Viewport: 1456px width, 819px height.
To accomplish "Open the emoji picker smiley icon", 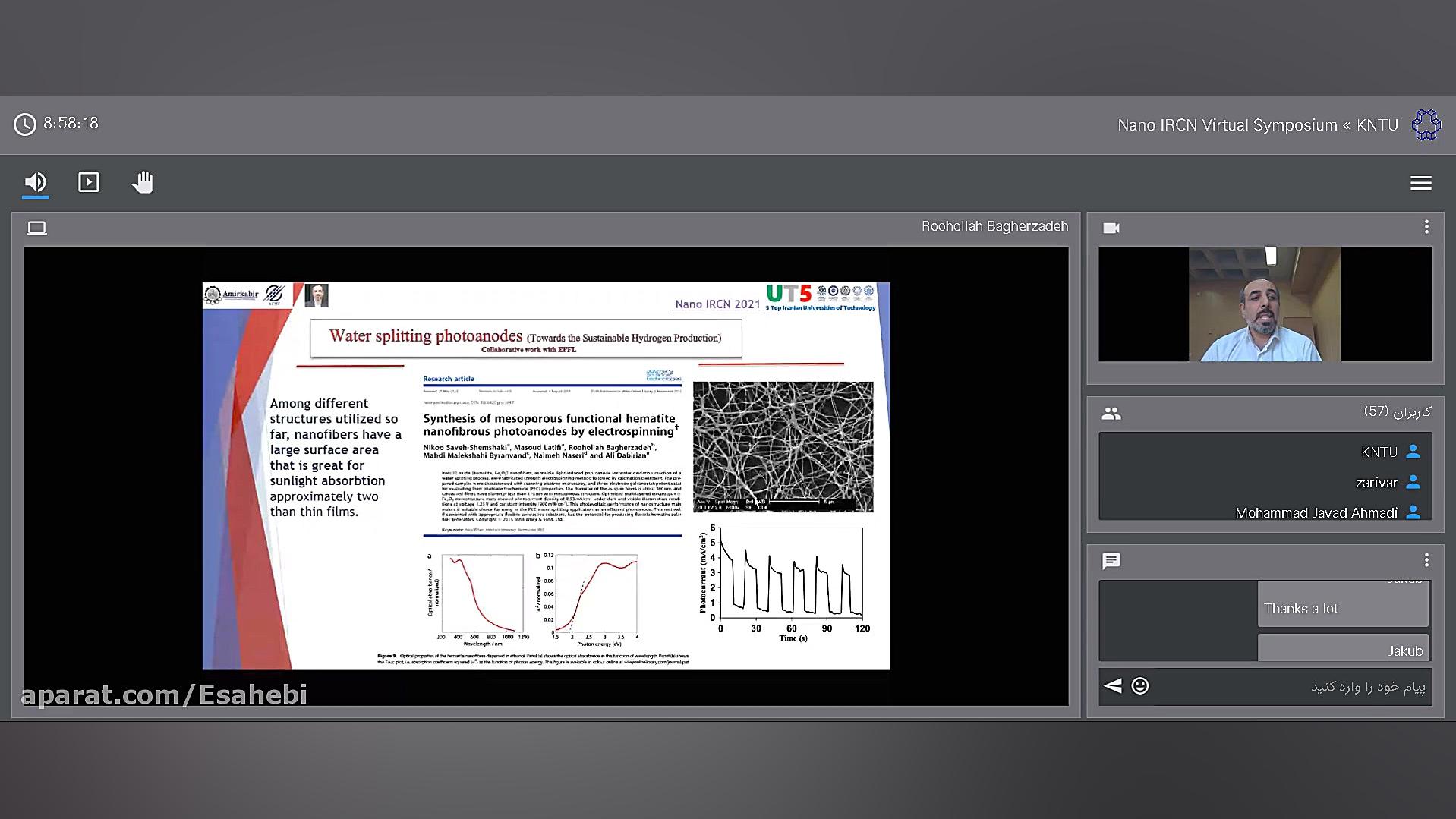I will 1139,686.
